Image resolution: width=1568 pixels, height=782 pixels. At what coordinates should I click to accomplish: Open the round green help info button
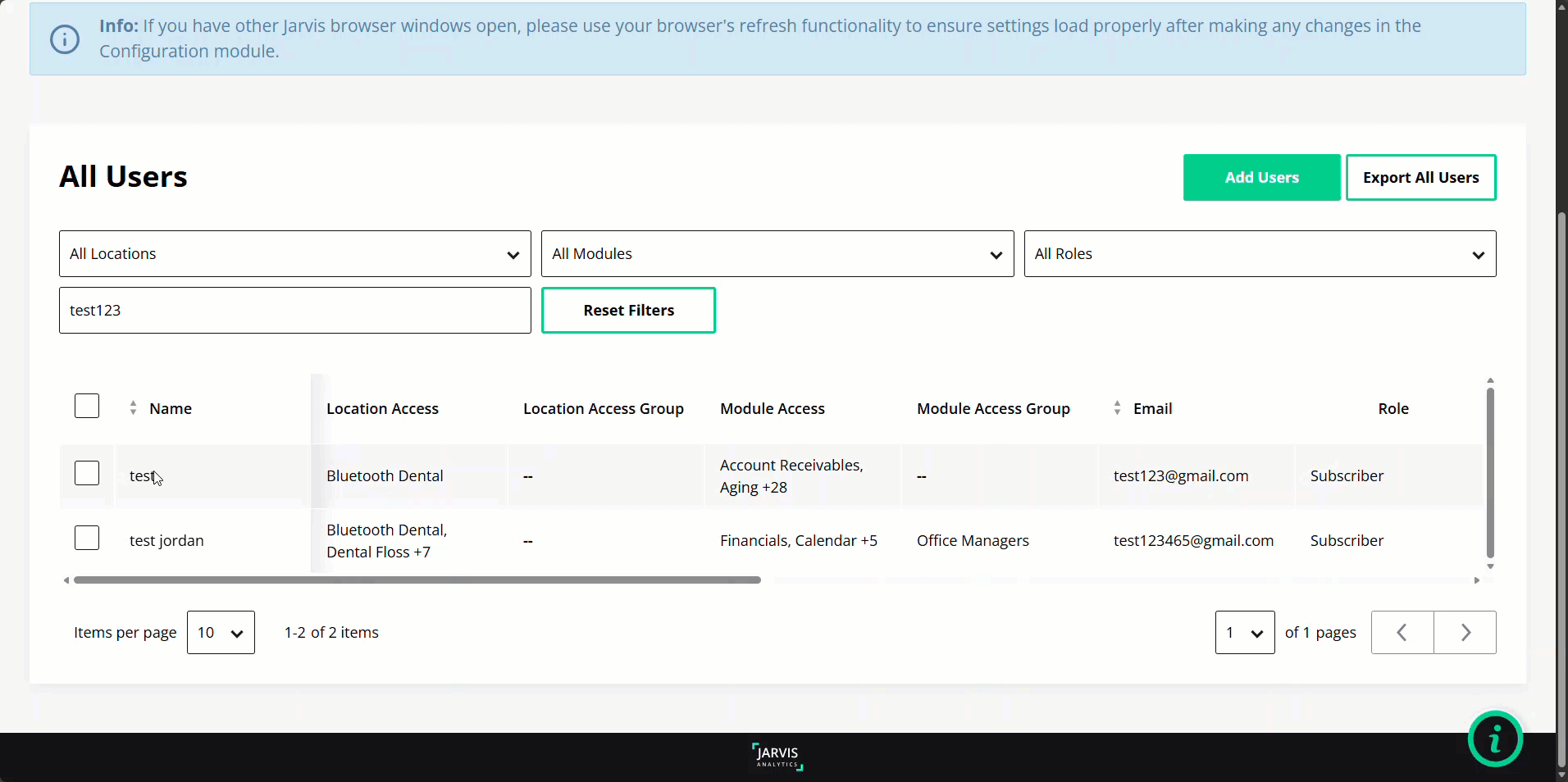tap(1494, 739)
